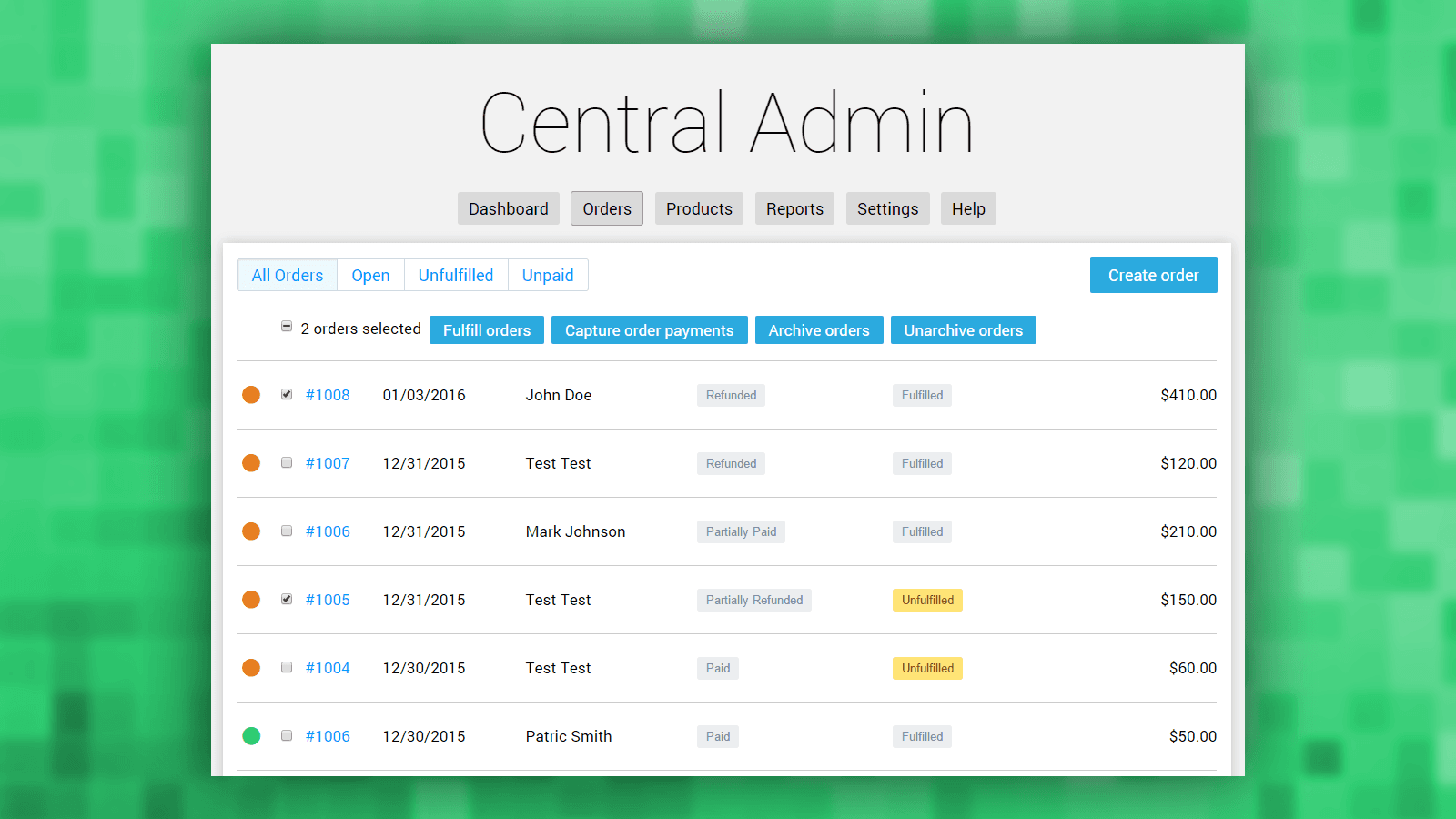Open the Reports section

[794, 209]
